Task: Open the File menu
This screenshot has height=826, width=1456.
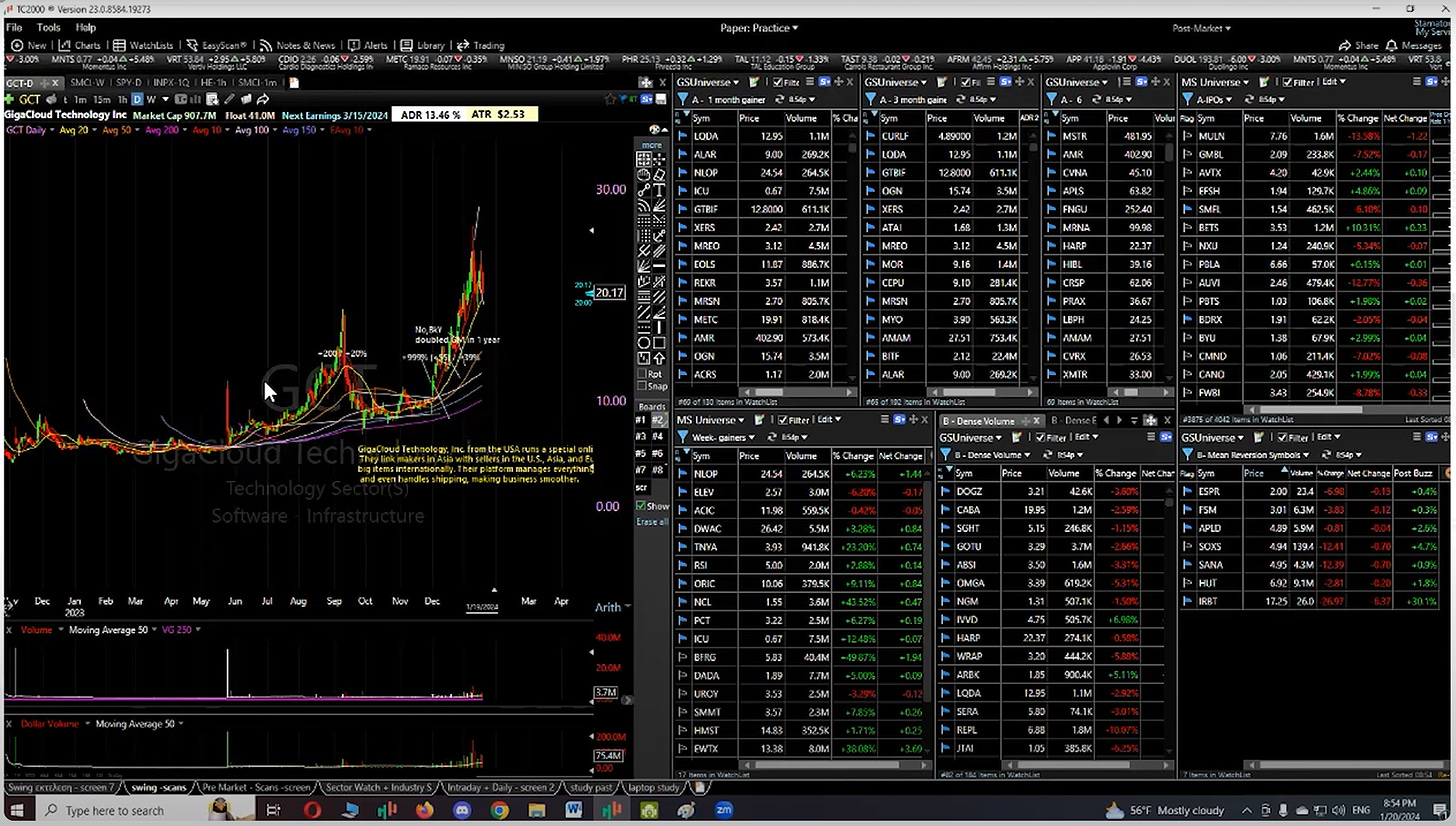Action: point(14,27)
